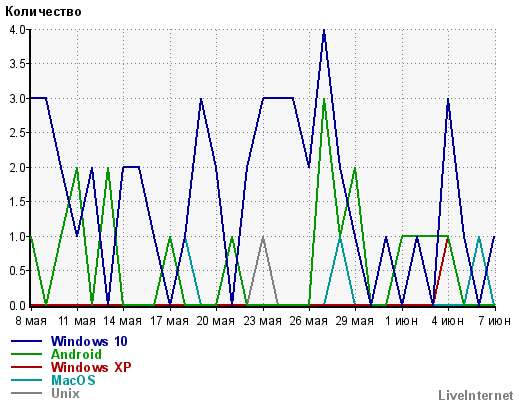Click the red Windows XP legend line

(27, 367)
